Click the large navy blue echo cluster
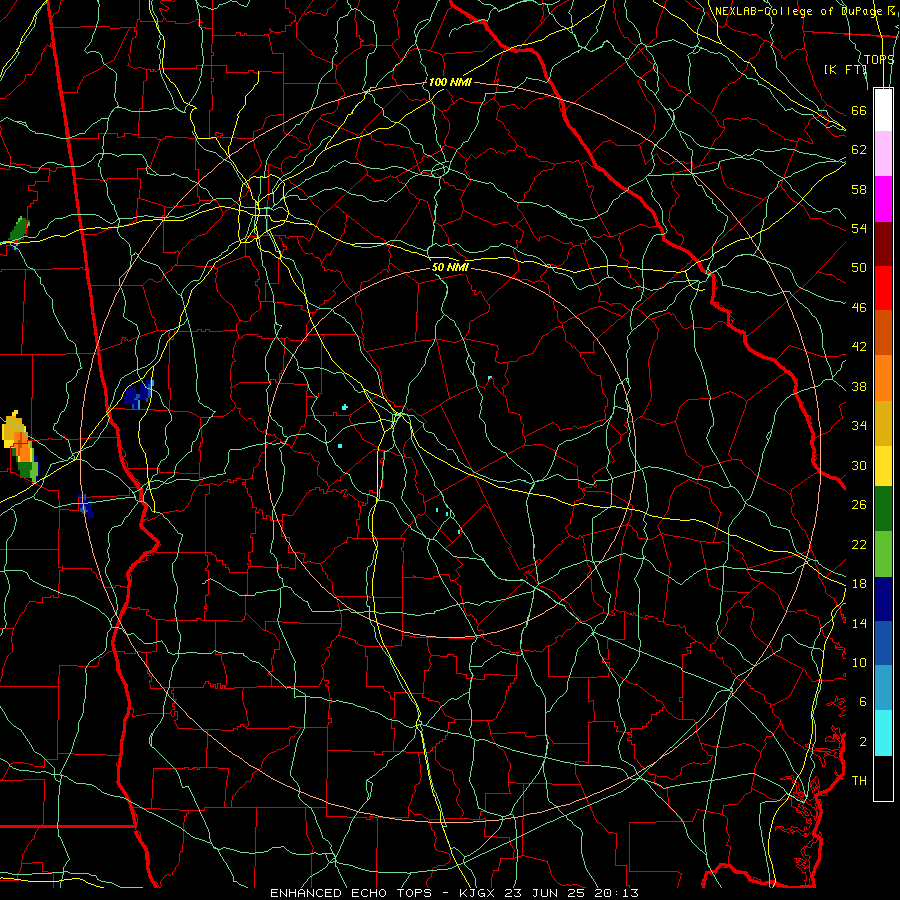900x900 pixels. [x=138, y=394]
